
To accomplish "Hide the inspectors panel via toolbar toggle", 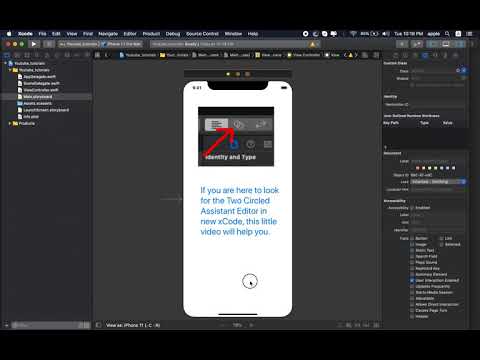I will [459, 44].
